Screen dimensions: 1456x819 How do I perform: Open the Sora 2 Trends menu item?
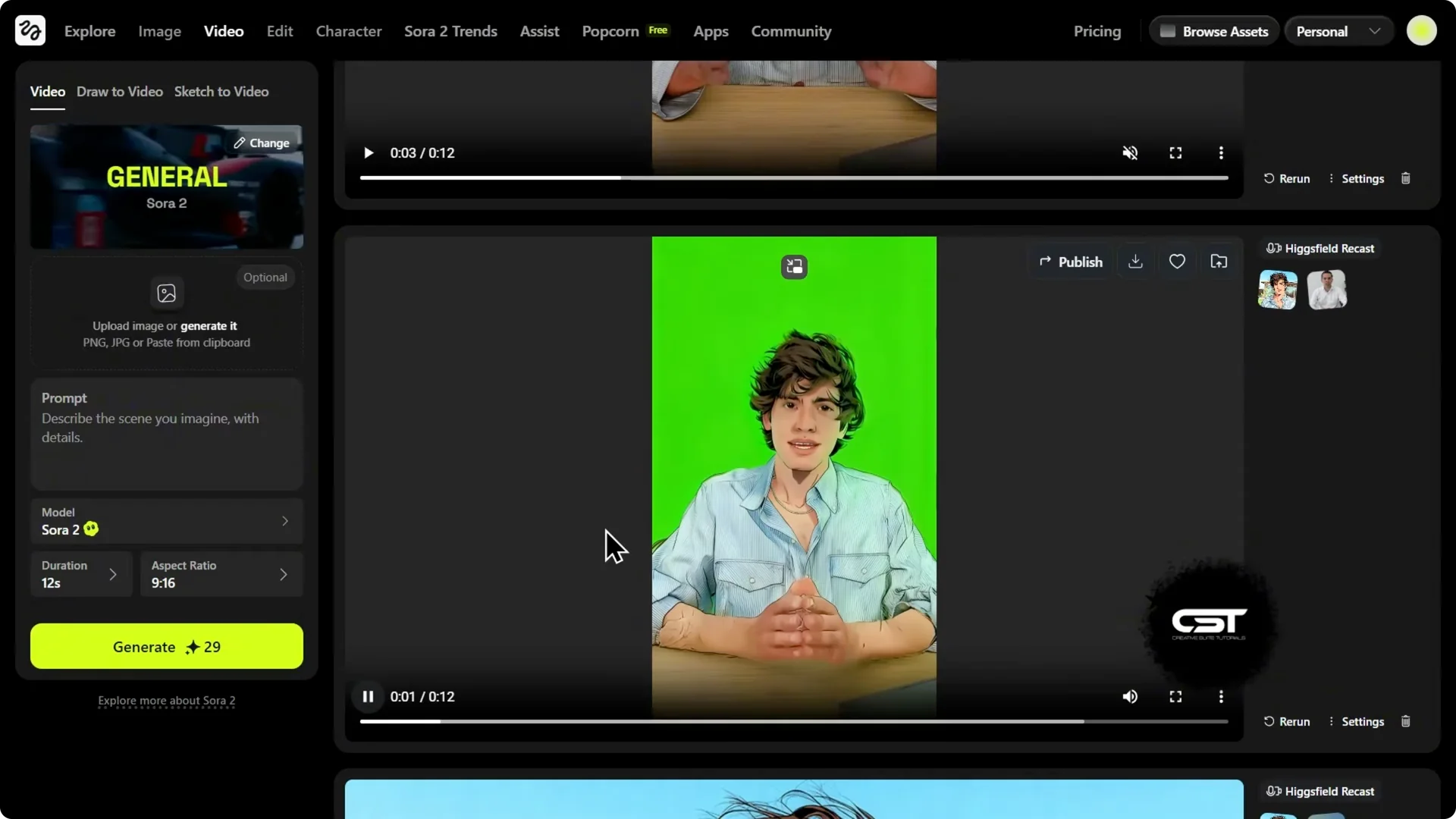pos(450,31)
